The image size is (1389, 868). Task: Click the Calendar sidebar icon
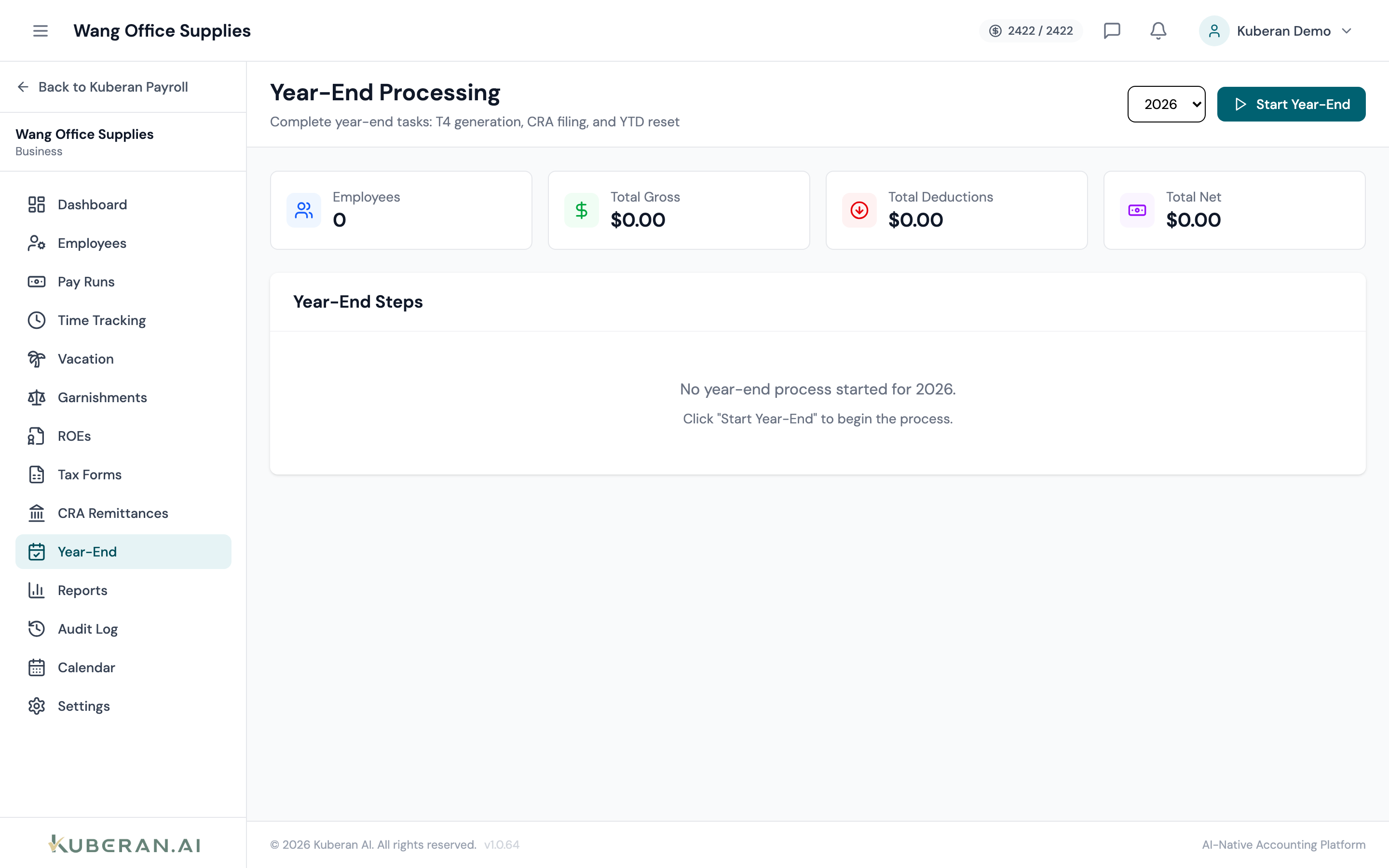[x=37, y=668]
